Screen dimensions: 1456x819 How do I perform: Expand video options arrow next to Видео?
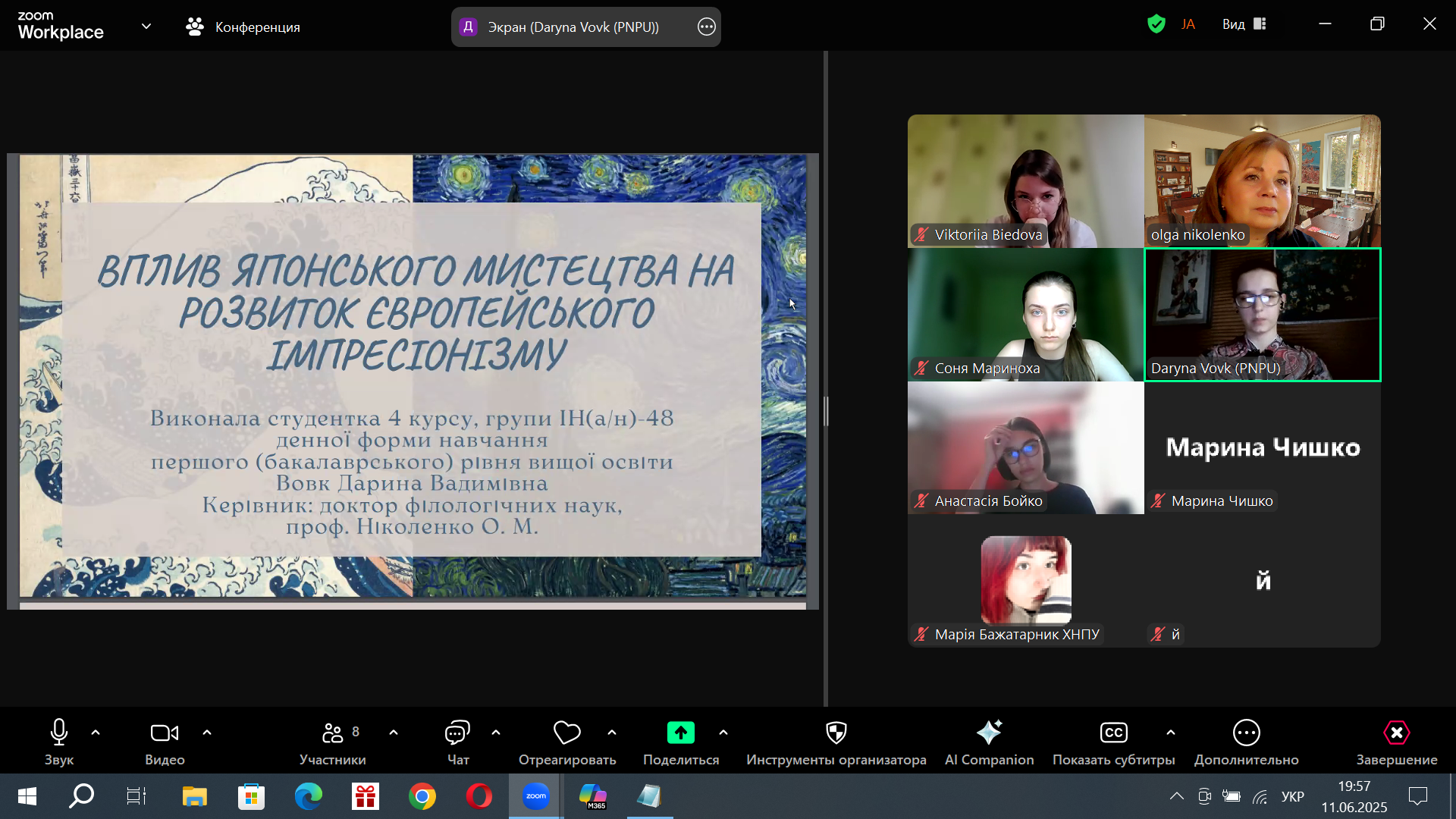point(207,733)
